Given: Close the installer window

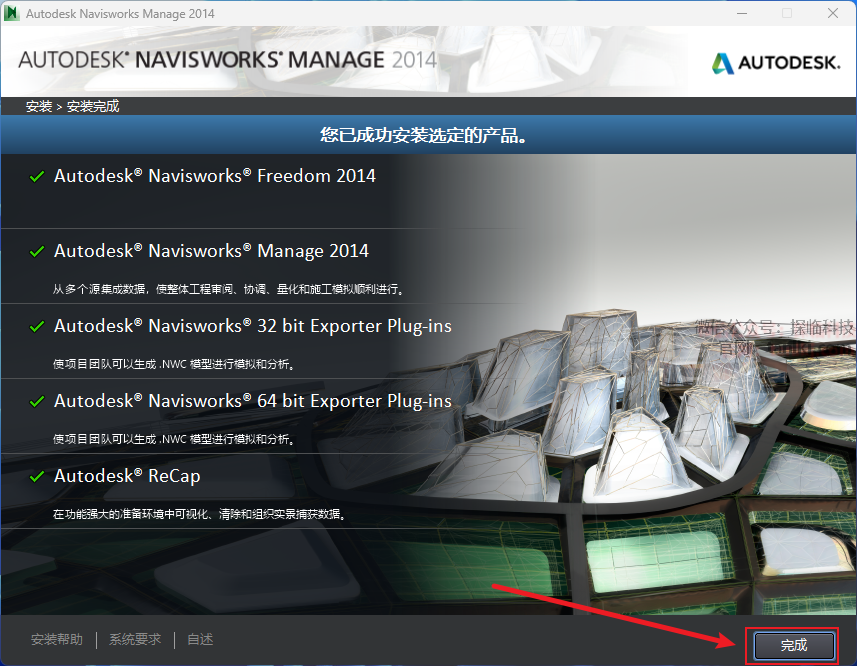Looking at the screenshot, I should click(832, 13).
